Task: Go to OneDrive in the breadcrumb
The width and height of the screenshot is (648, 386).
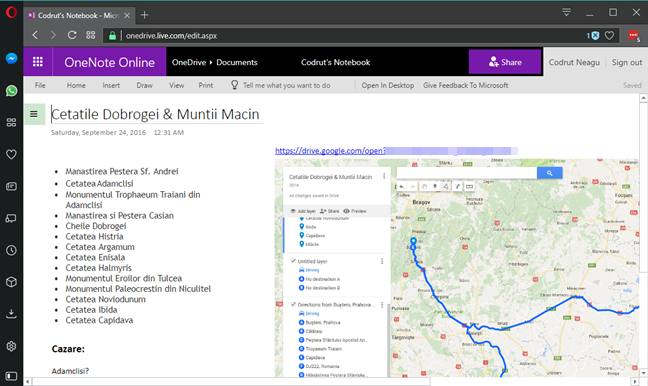Action: (x=189, y=62)
